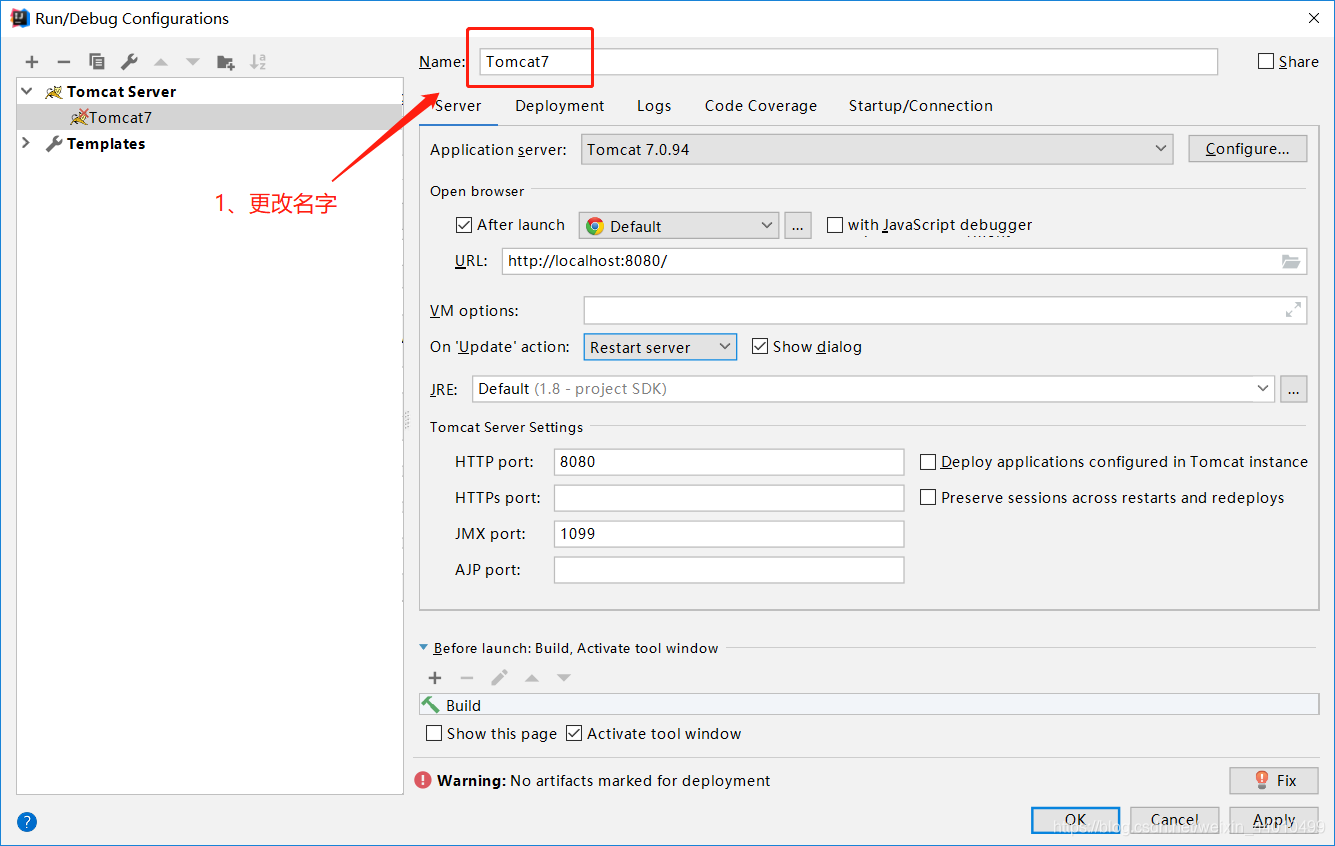This screenshot has width=1335, height=846.
Task: Click the VM options input field
Action: (945, 310)
